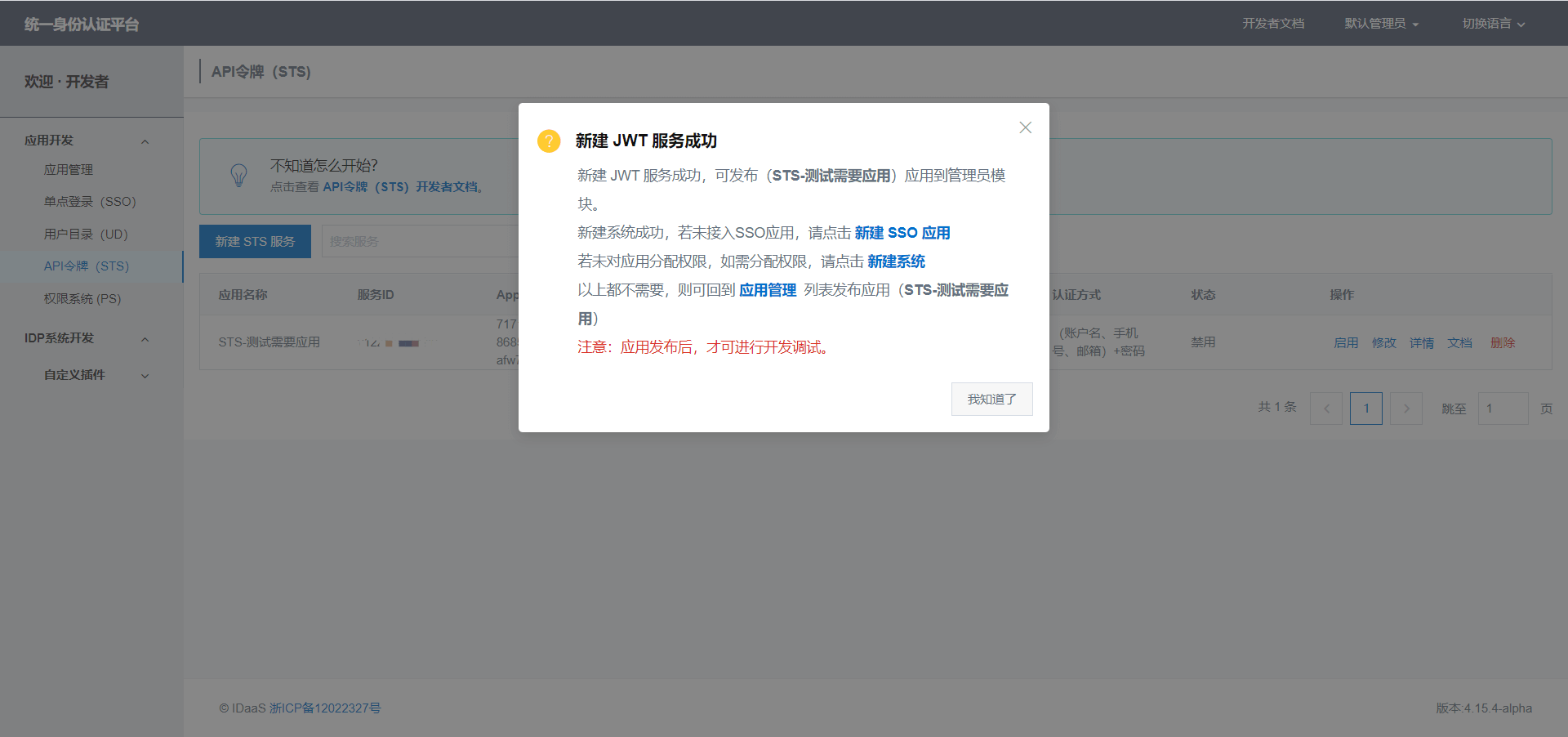Open 开发者文档 in top bar
This screenshot has height=737, width=1568.
pos(1273,23)
